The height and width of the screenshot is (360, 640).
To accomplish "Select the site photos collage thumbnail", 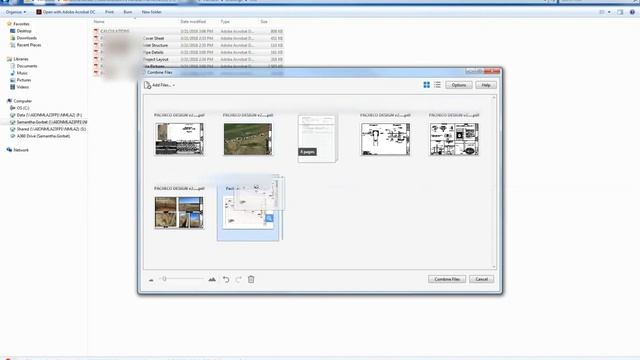I will coord(179,213).
